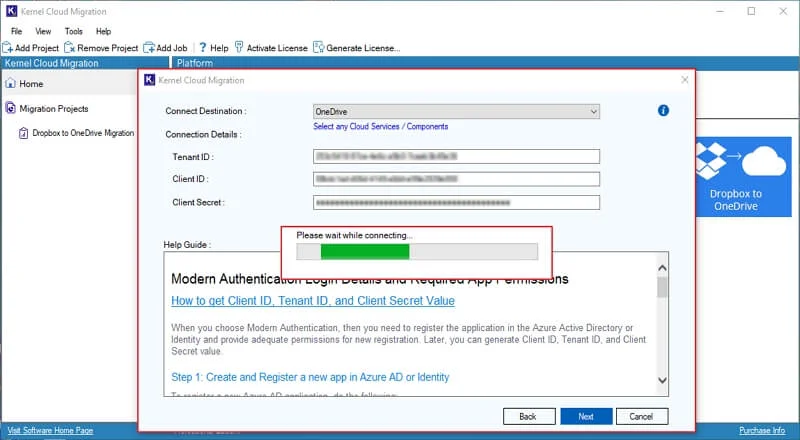Open the View menu

tap(43, 31)
